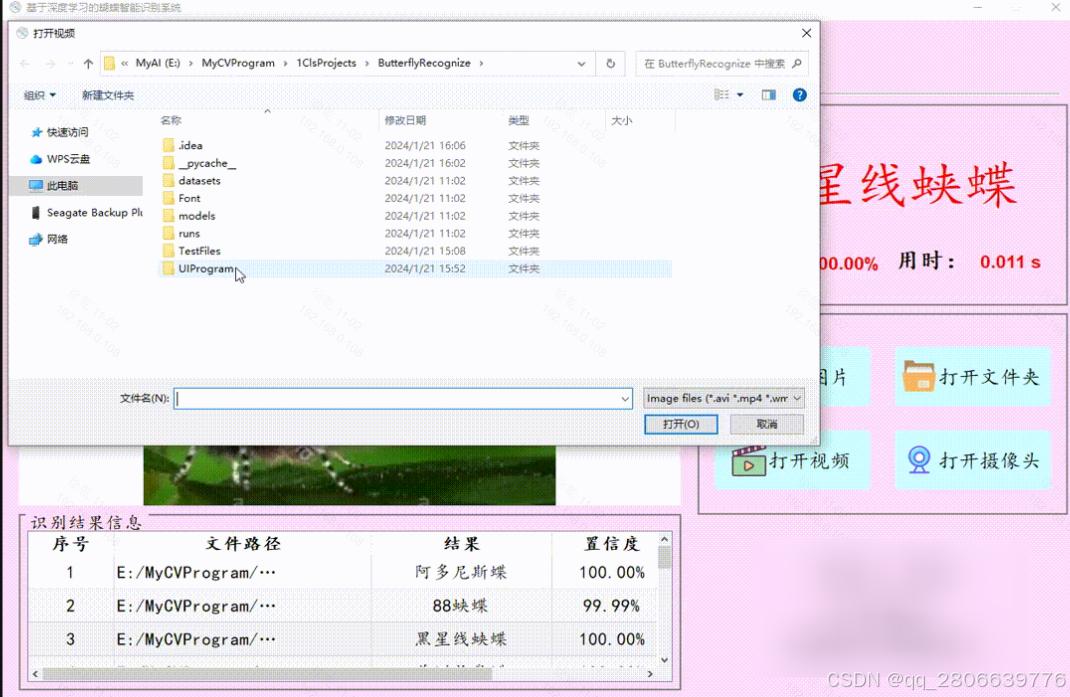This screenshot has height=697, width=1070.
Task: Expand the filename combo box dropdown
Action: coord(624,399)
